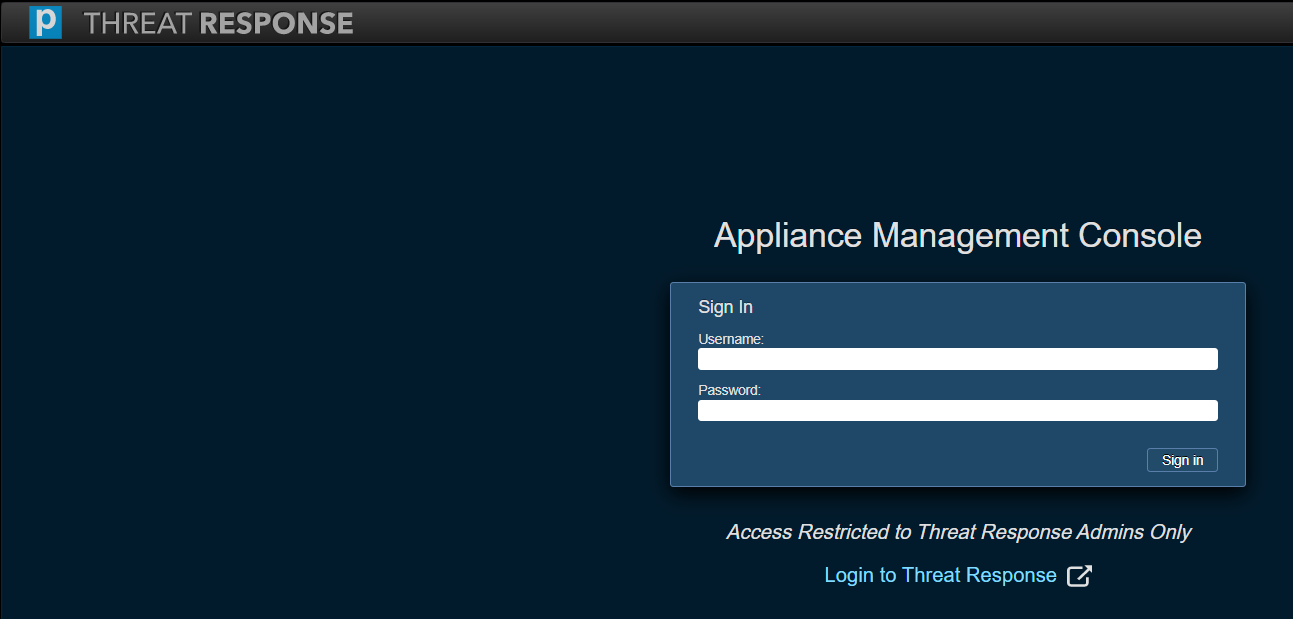Screen dimensions: 1293x619
Task: Click the word Appliance in the heading
Action: (x=787, y=236)
